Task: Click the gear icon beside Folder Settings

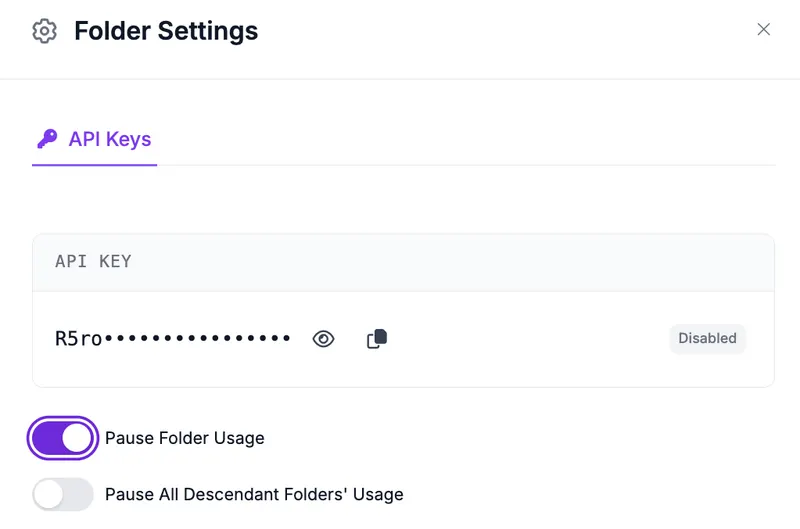Action: click(44, 31)
